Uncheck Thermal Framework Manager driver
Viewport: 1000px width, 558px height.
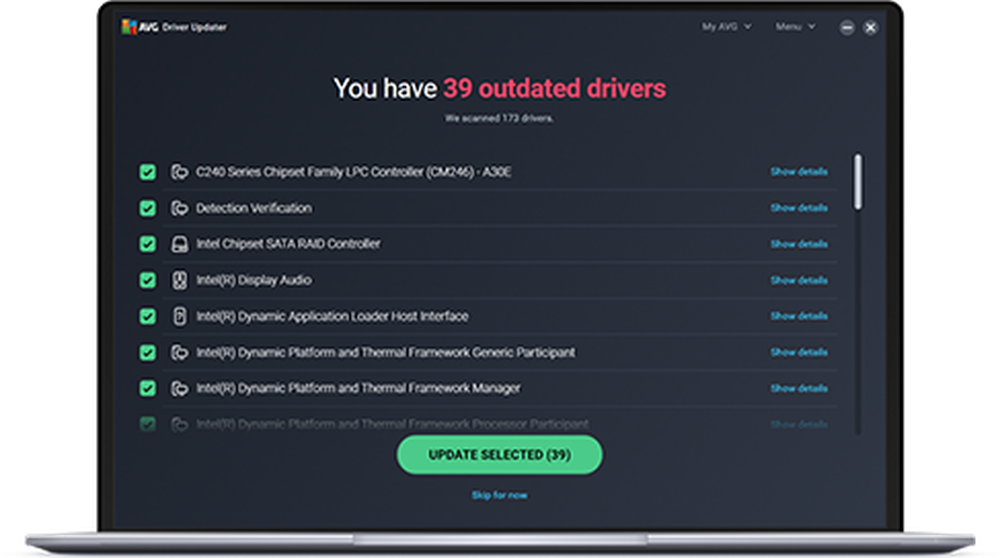click(147, 388)
